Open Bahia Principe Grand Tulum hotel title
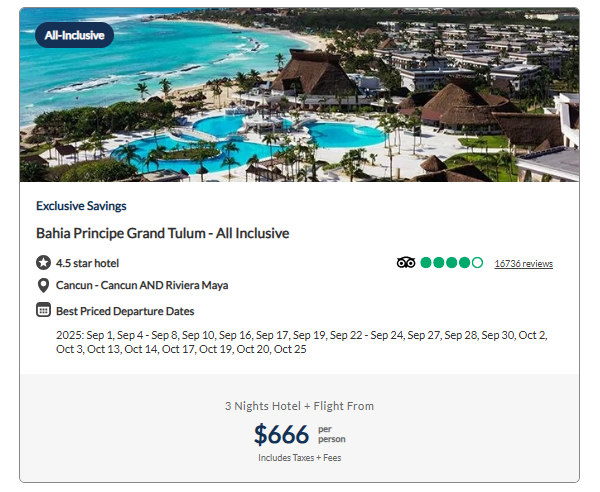This screenshot has width=600, height=492. coord(163,233)
